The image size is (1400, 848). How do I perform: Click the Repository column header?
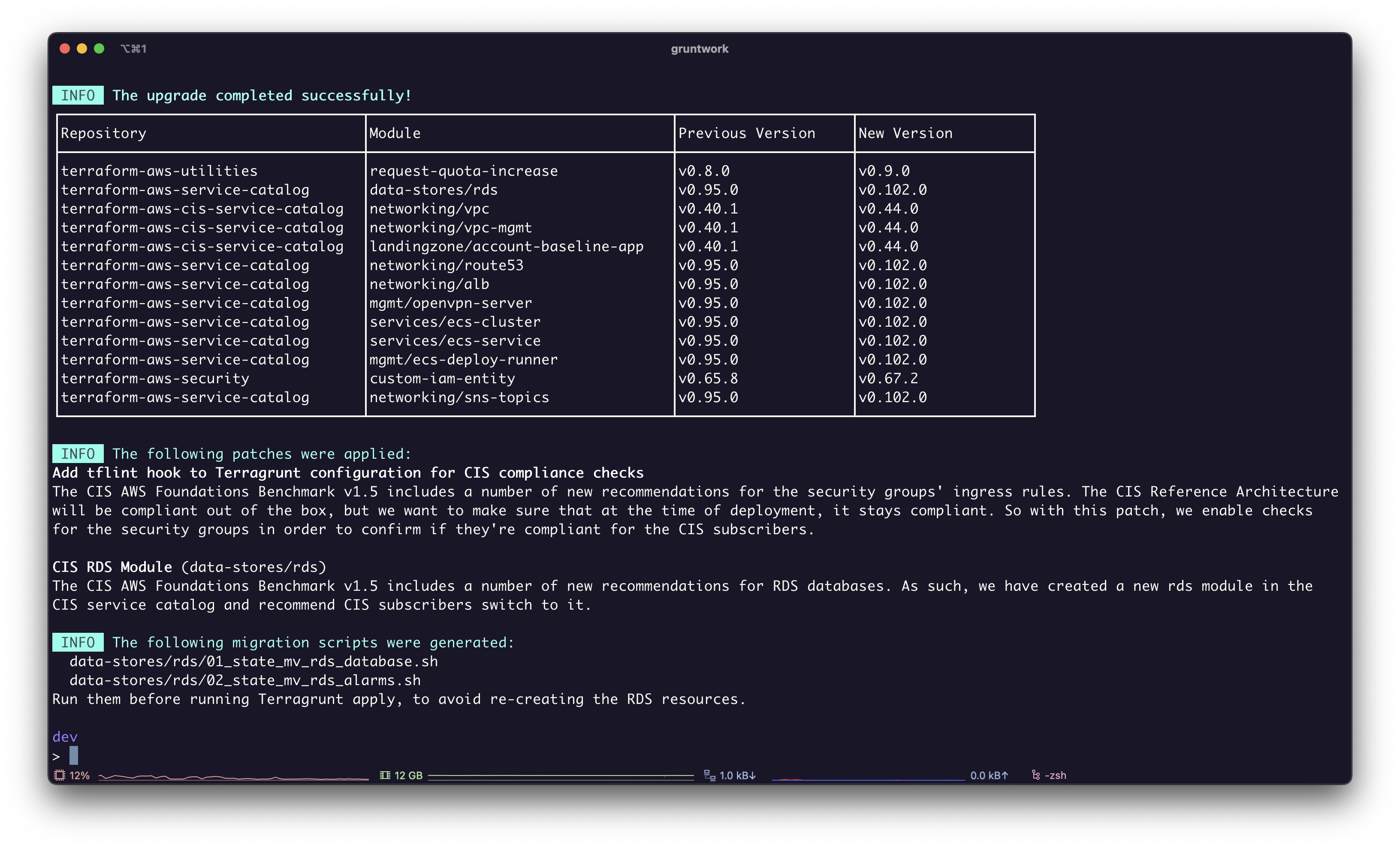(103, 133)
